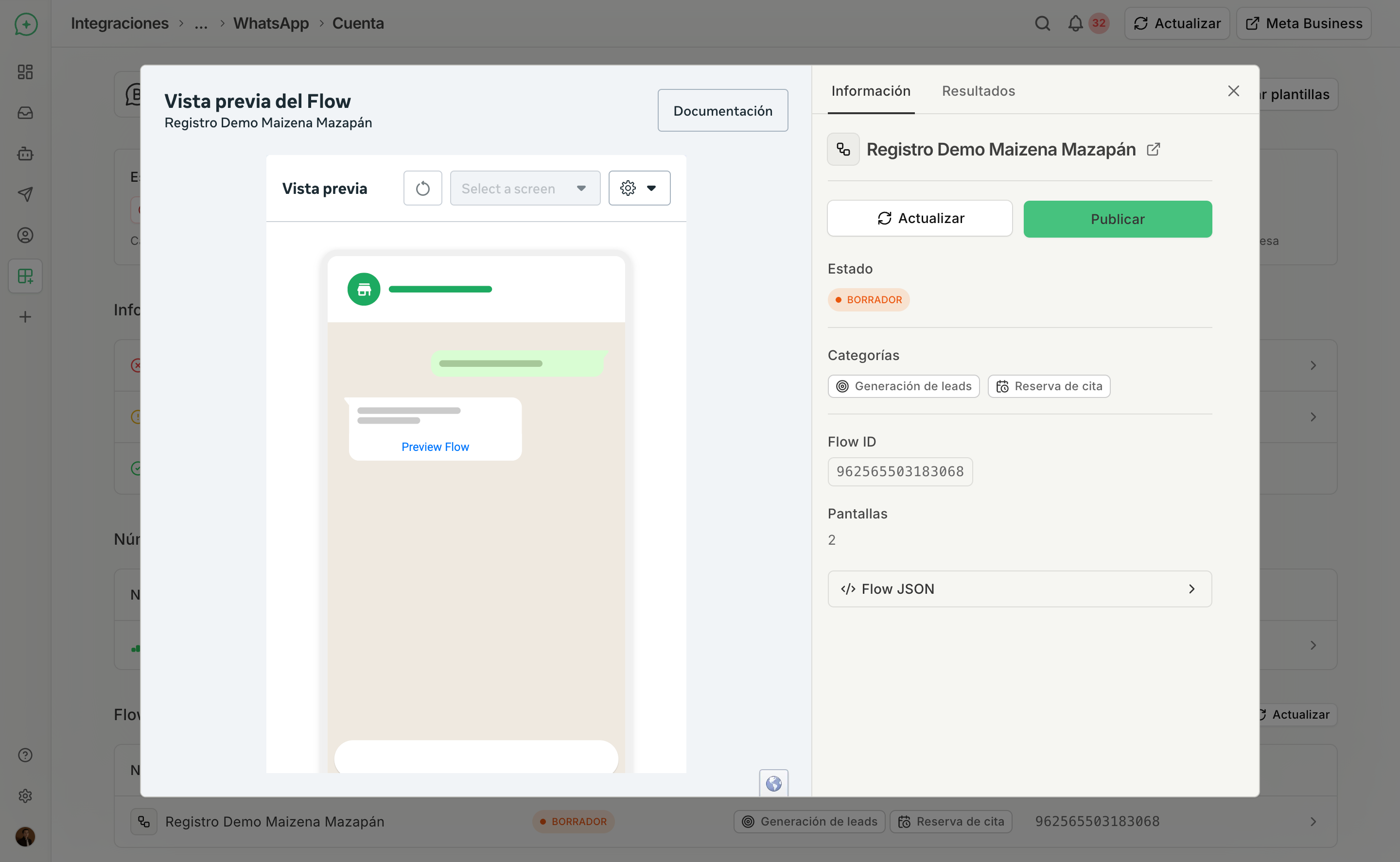Open the dashboard grid icon in sidebar
This screenshot has height=862, width=1400.
coord(25,72)
